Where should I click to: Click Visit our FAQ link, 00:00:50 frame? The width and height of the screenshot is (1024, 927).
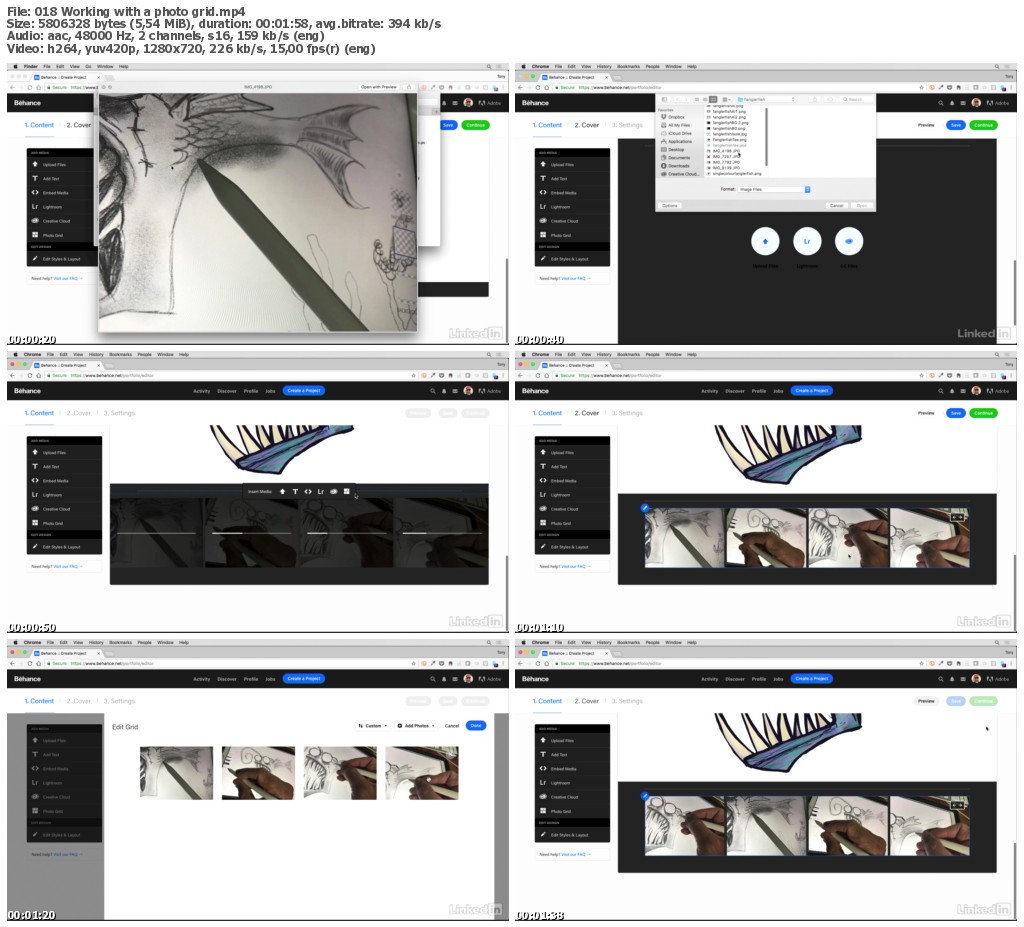(65, 566)
